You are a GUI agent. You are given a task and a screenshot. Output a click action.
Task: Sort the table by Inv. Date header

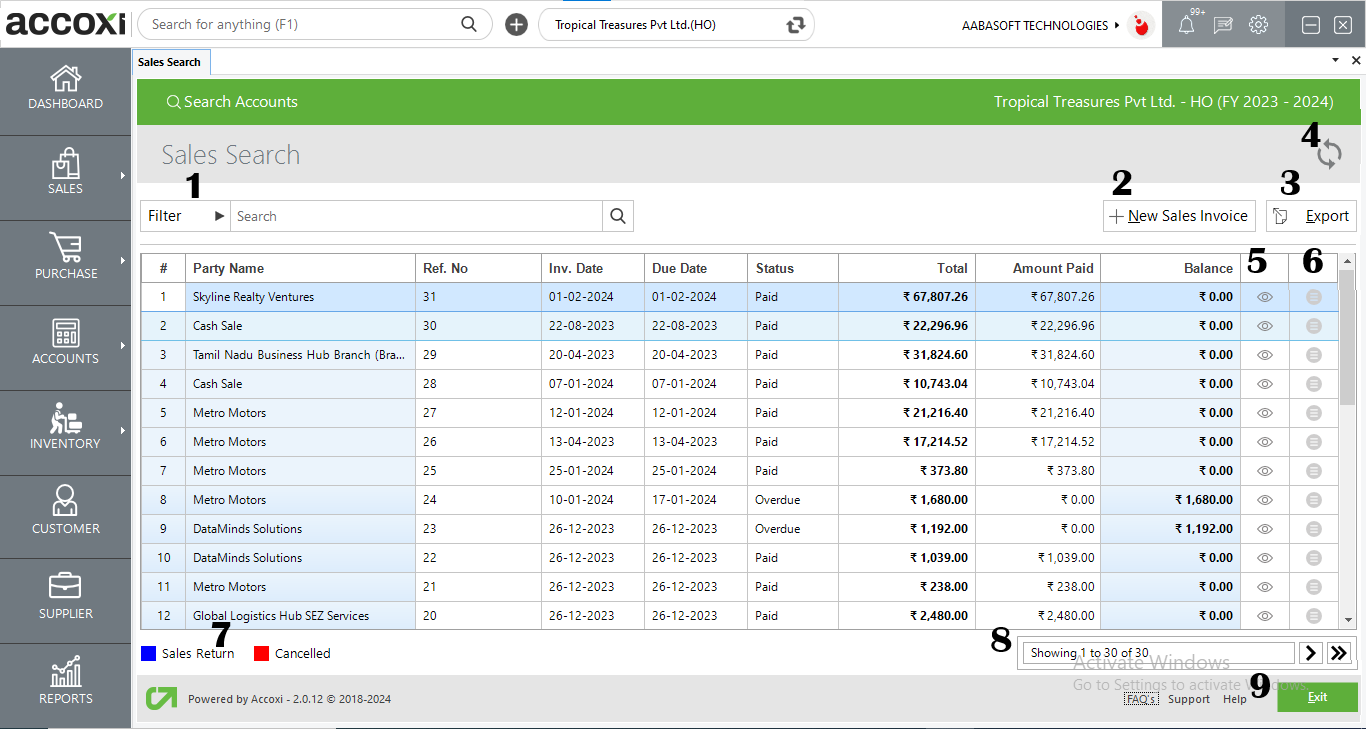593,268
